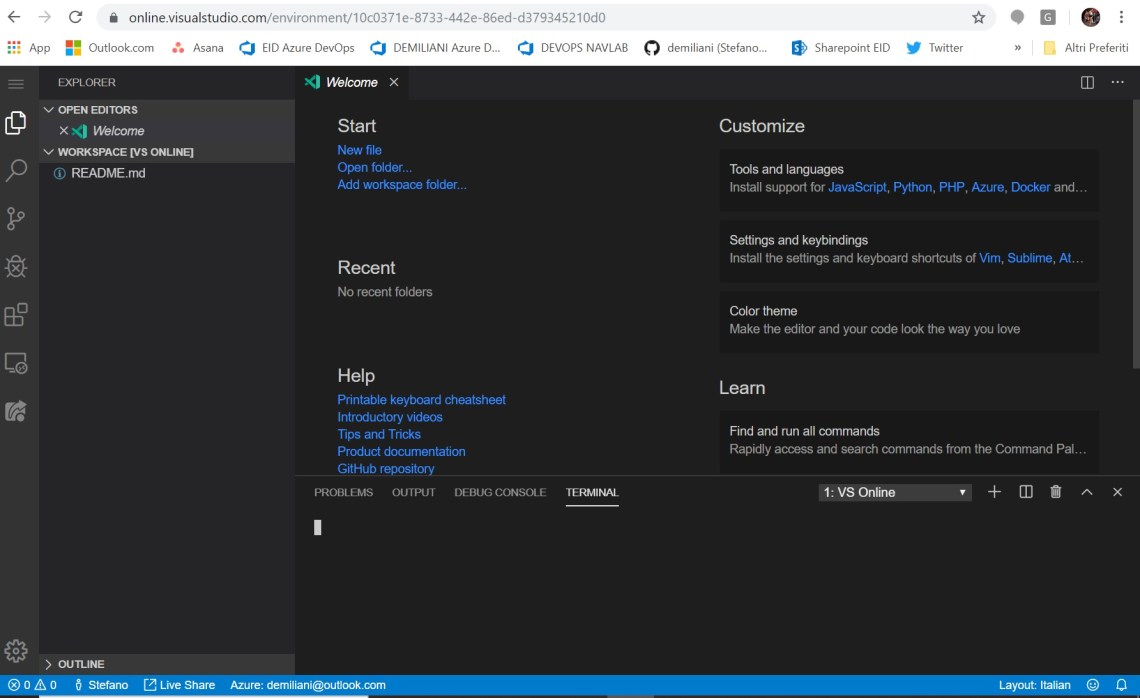Create a new terminal with the plus icon
The width and height of the screenshot is (1140, 698).
994,491
